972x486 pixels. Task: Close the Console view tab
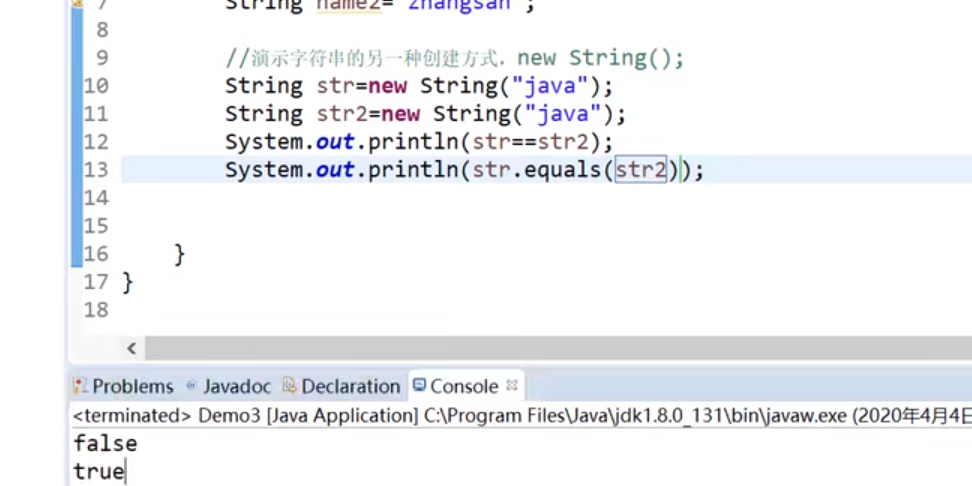point(511,385)
